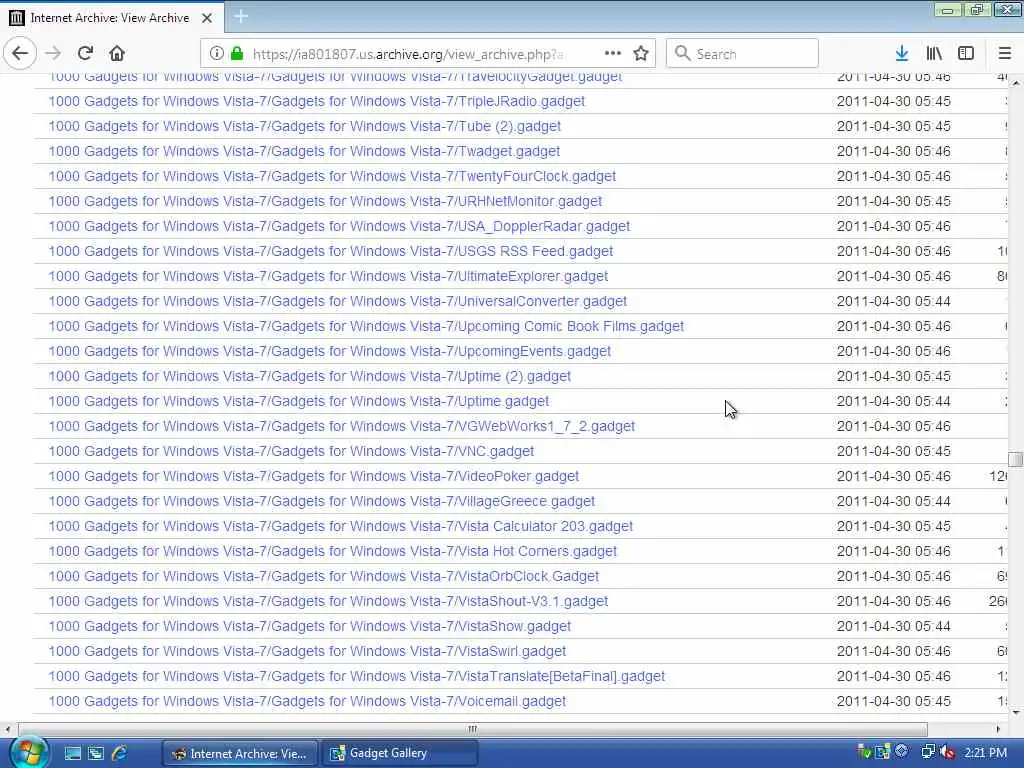This screenshot has height=768, width=1024.
Task: Open Uptime.gadget link
Action: click(298, 401)
